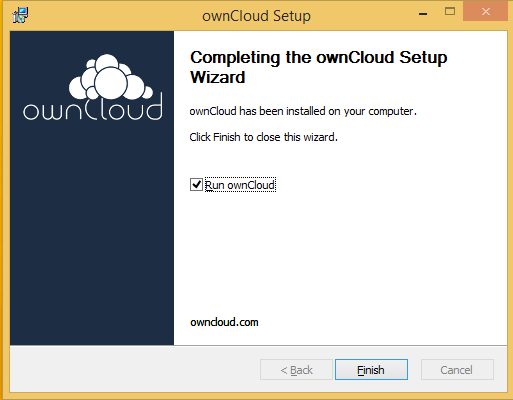This screenshot has width=513, height=400.
Task: Click the grayed-out Back button
Action: coord(296,370)
